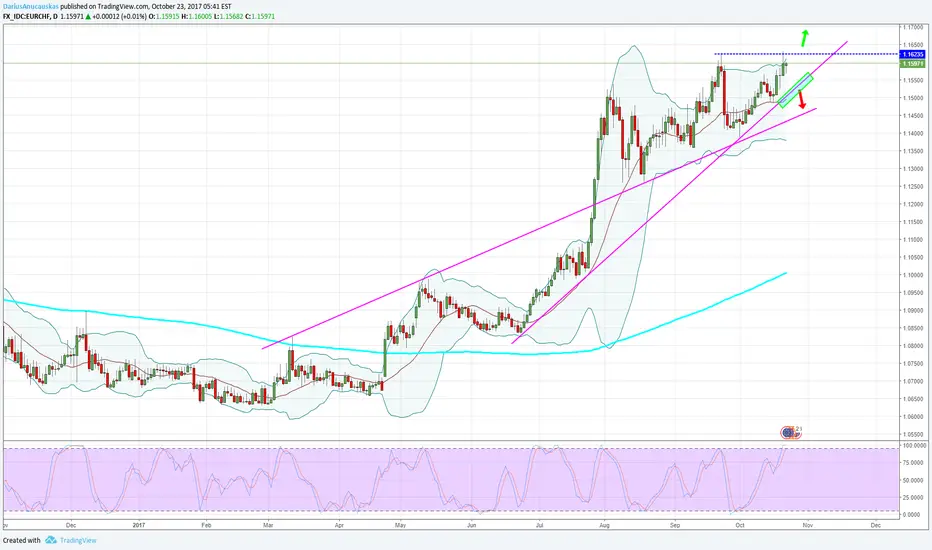Click the TradingView cloud logo icon
This screenshot has width=932, height=550.
[51, 540]
